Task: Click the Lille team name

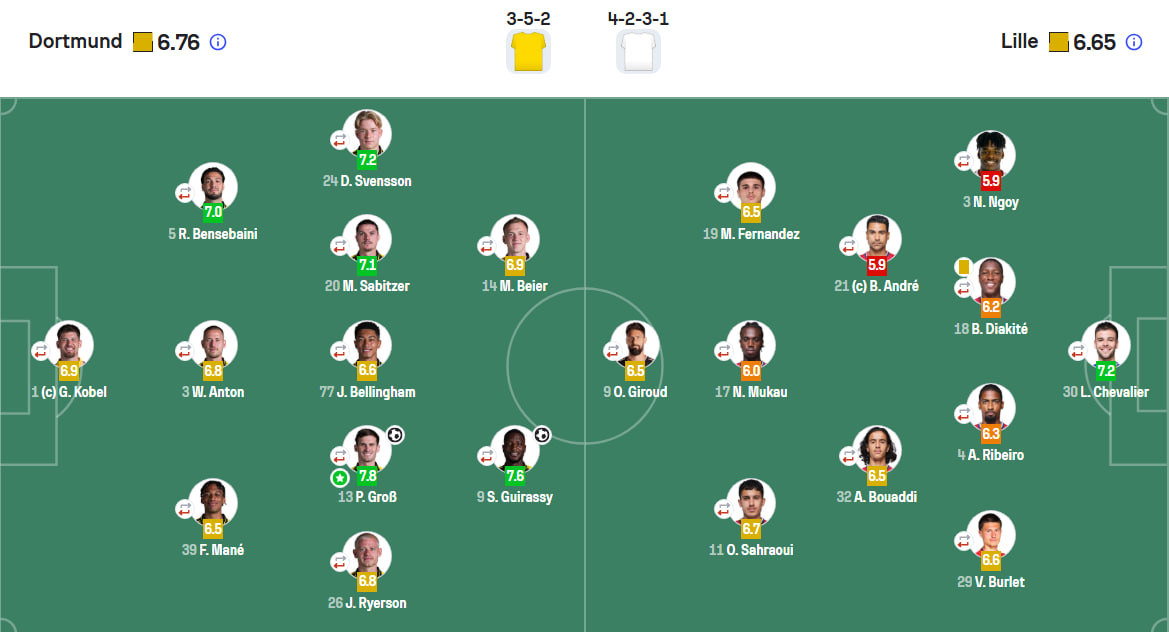Action: (x=1019, y=41)
